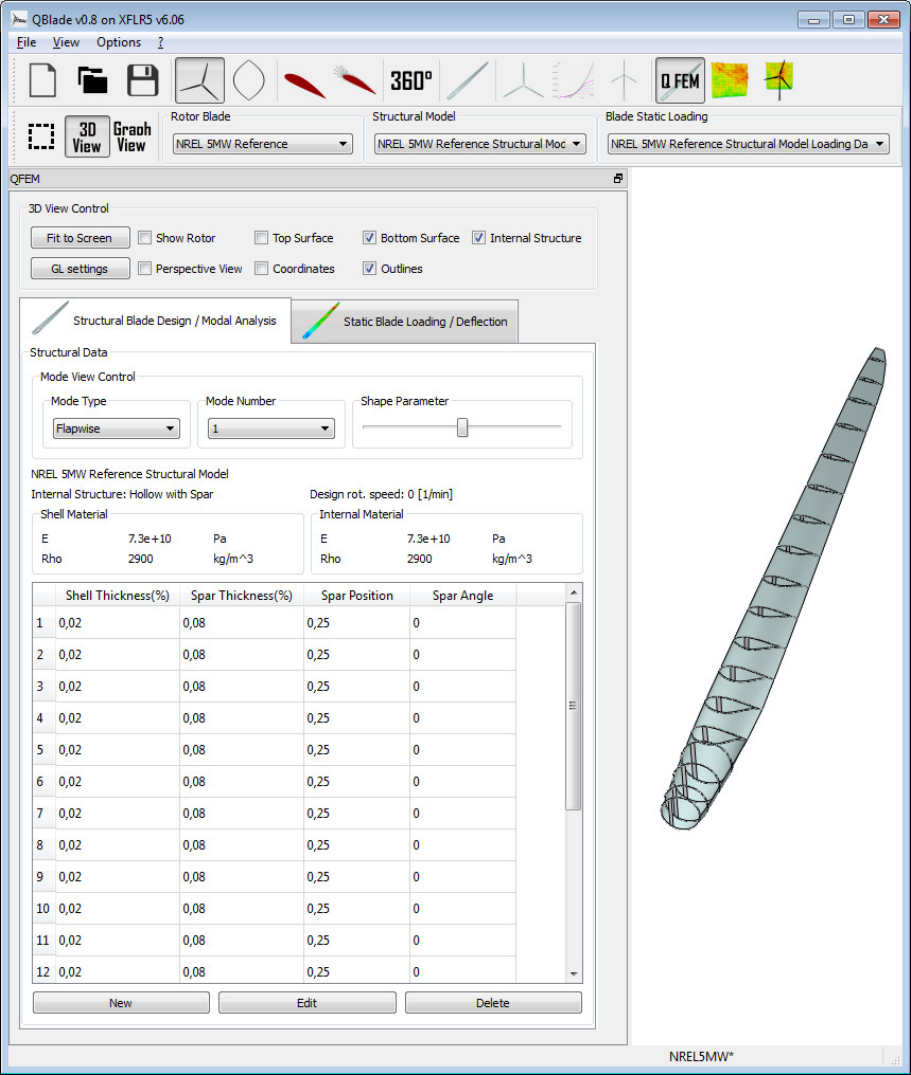Enable the Perspective View checkbox
911x1075 pixels.
[x=145, y=269]
